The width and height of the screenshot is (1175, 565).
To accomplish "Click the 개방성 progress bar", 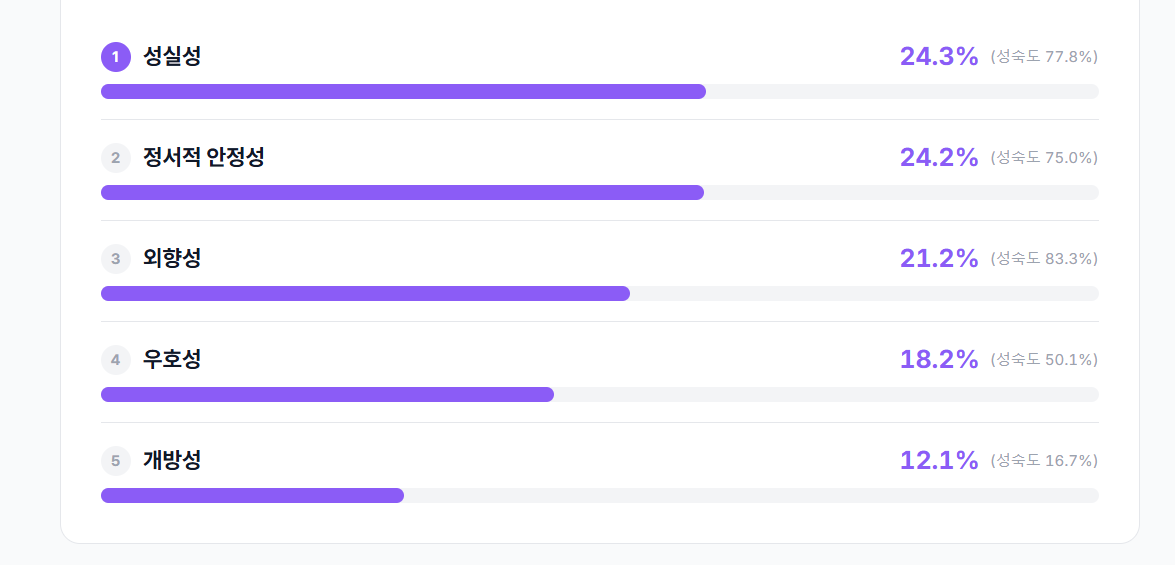I will tap(600, 496).
